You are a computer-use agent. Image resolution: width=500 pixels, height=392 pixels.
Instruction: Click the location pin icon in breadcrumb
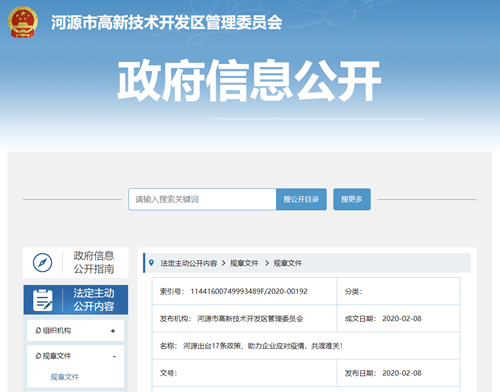click(151, 263)
